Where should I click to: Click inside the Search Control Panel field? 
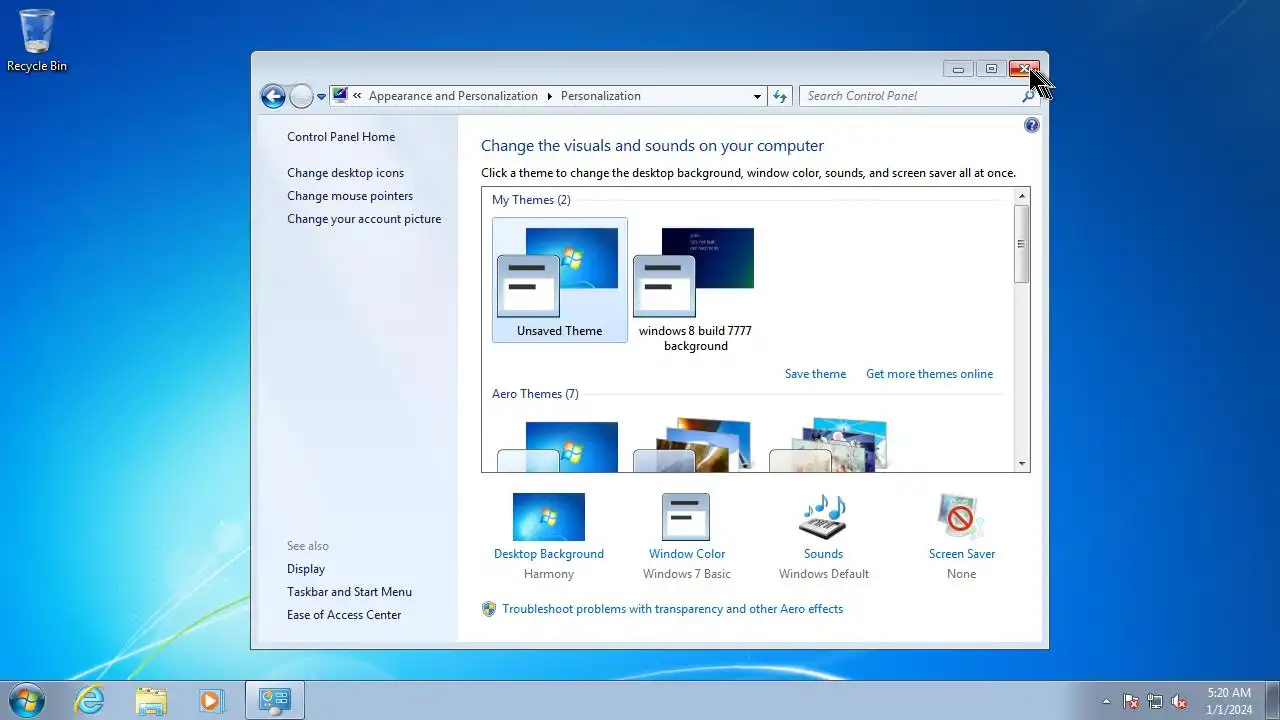click(910, 96)
